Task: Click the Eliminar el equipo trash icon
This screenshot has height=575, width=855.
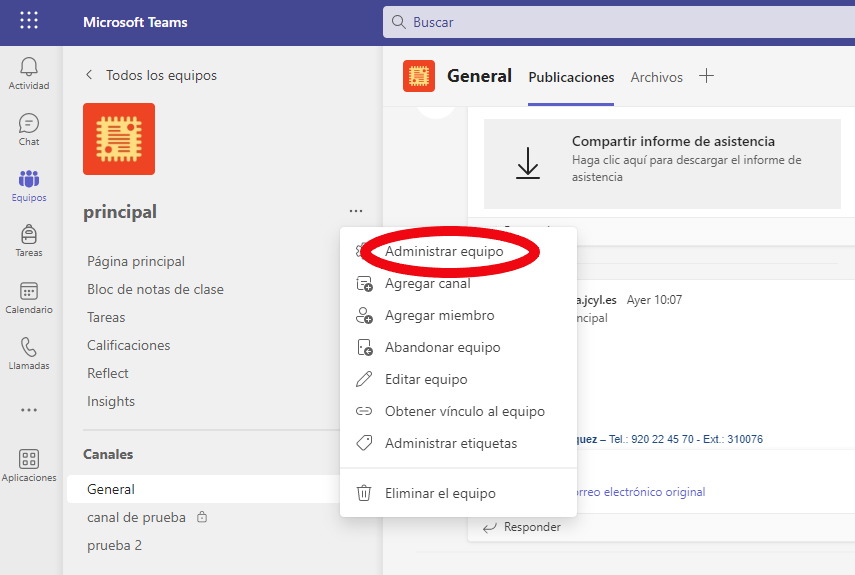Action: 364,493
